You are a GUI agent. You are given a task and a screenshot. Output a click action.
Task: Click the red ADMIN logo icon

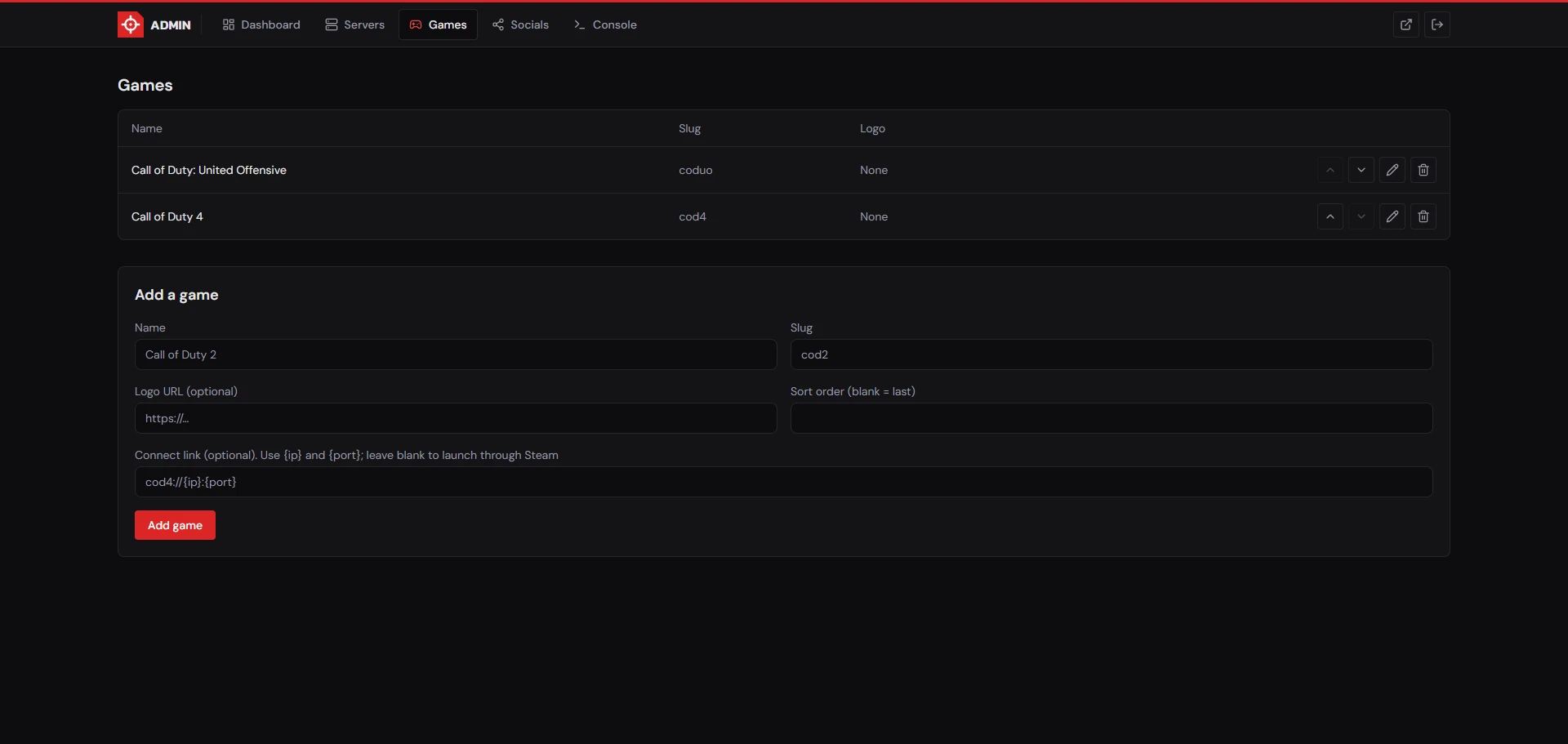[x=131, y=25]
